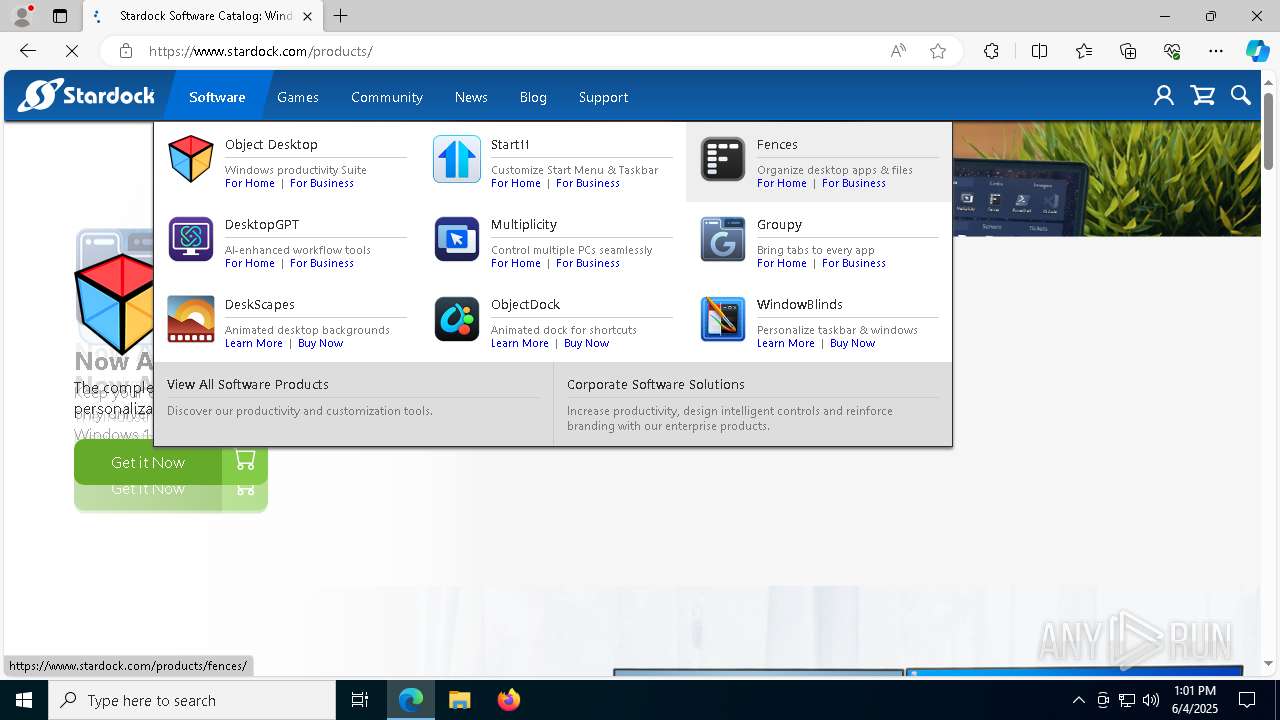Image resolution: width=1280 pixels, height=720 pixels.
Task: Open browser Extensions icon
Action: [991, 51]
